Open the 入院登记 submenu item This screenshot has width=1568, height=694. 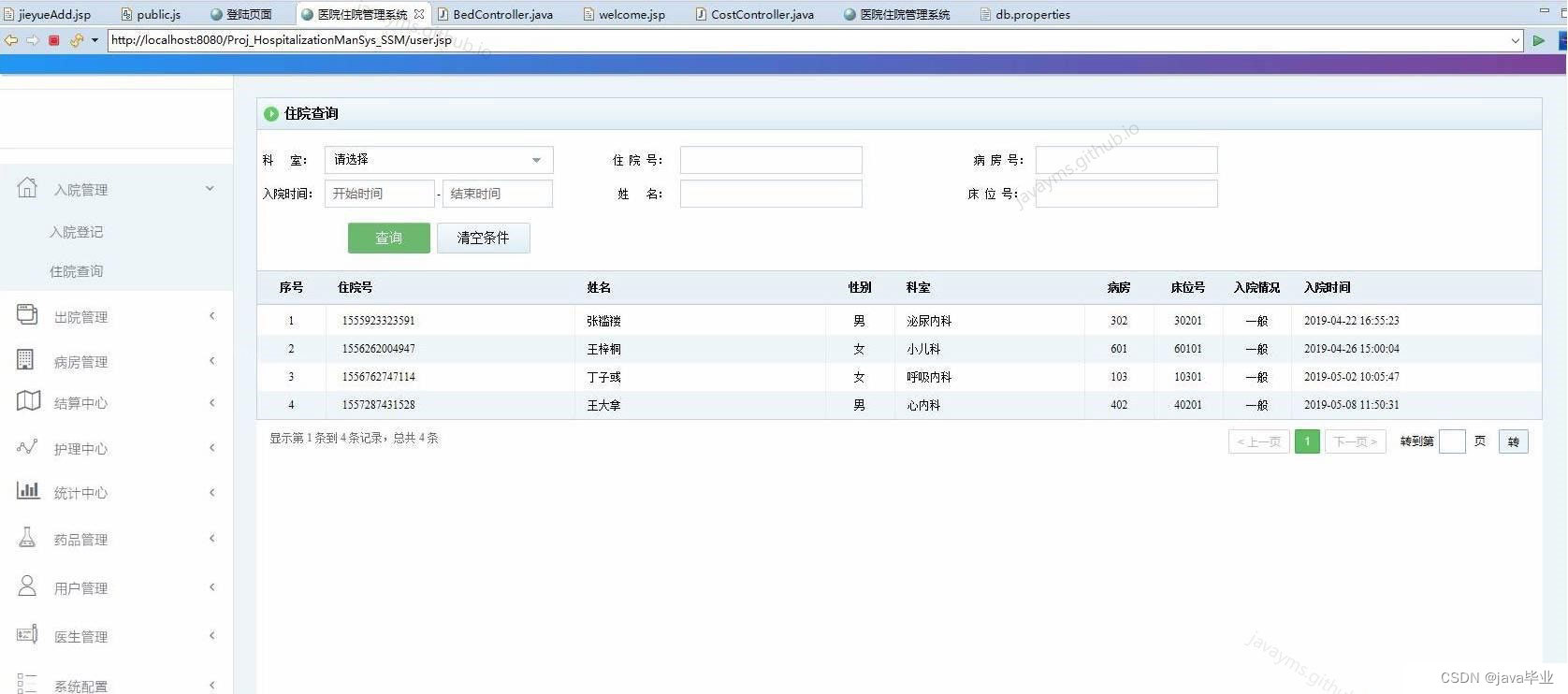[76, 232]
